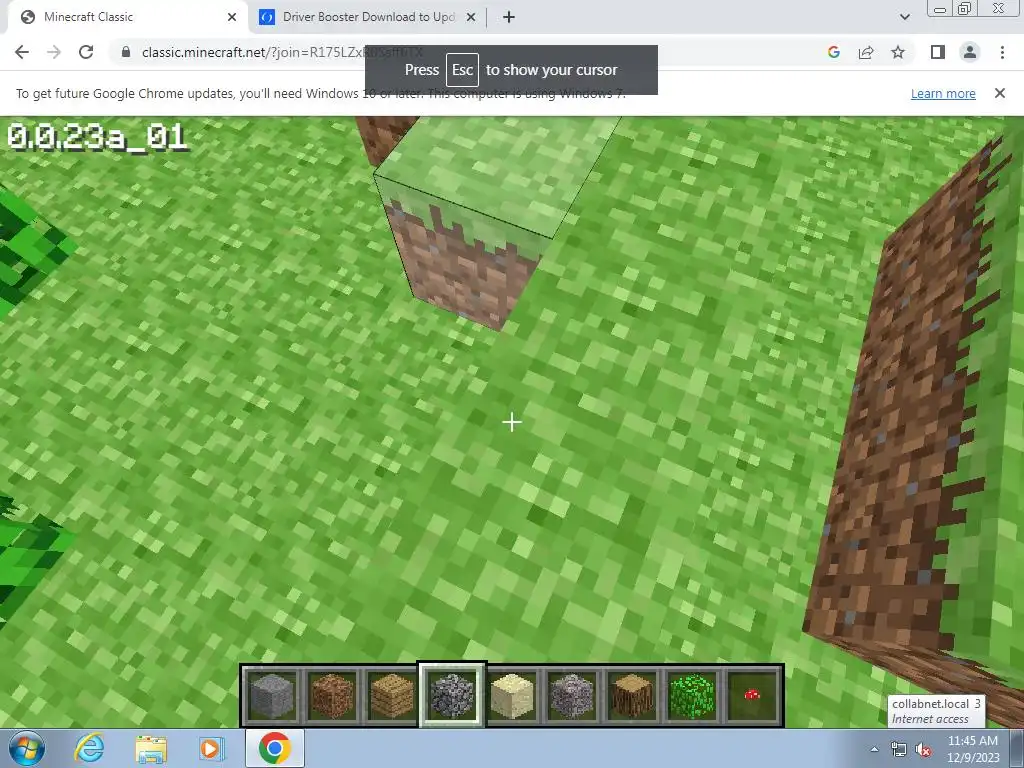
Task: Select the wooden planks block in hotbar
Action: (x=392, y=696)
